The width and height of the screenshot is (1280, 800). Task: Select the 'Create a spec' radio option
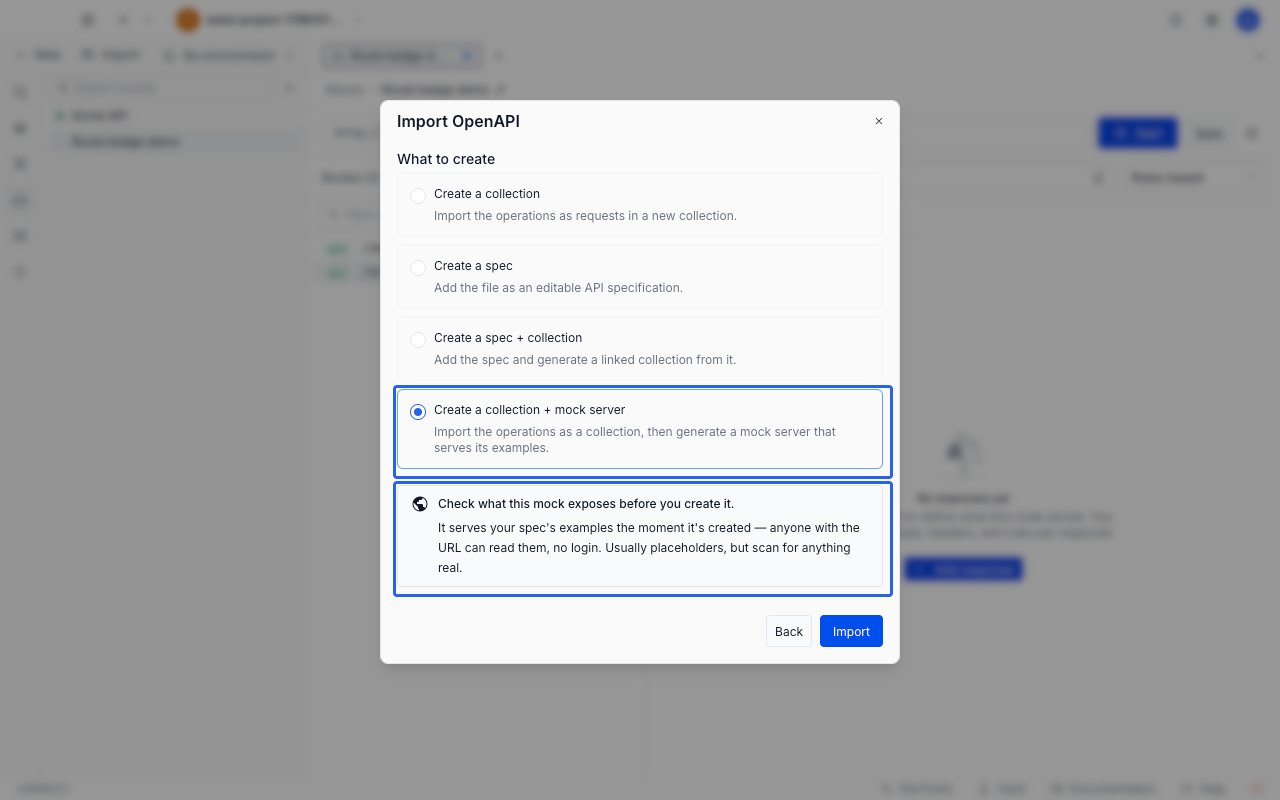click(418, 268)
